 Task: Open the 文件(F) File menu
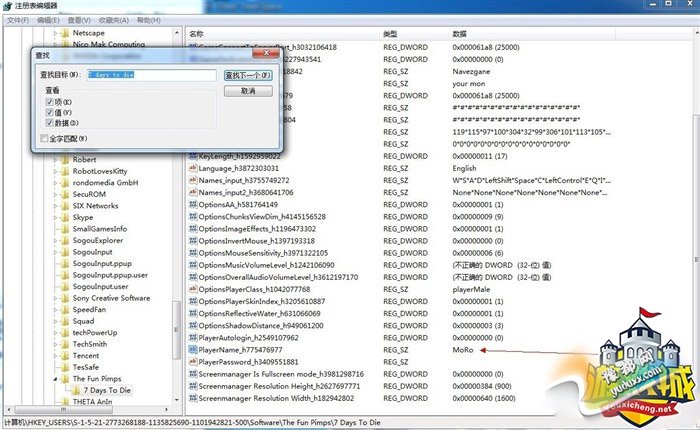tap(18, 20)
